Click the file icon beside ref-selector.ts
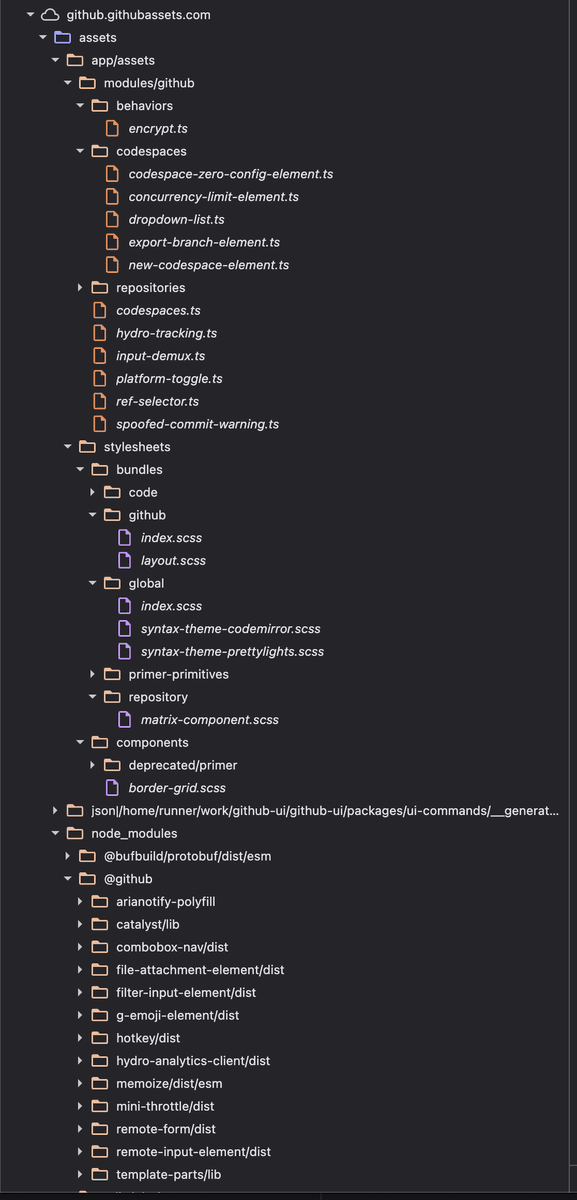Viewport: 577px width, 1200px height. pyautogui.click(x=99, y=402)
